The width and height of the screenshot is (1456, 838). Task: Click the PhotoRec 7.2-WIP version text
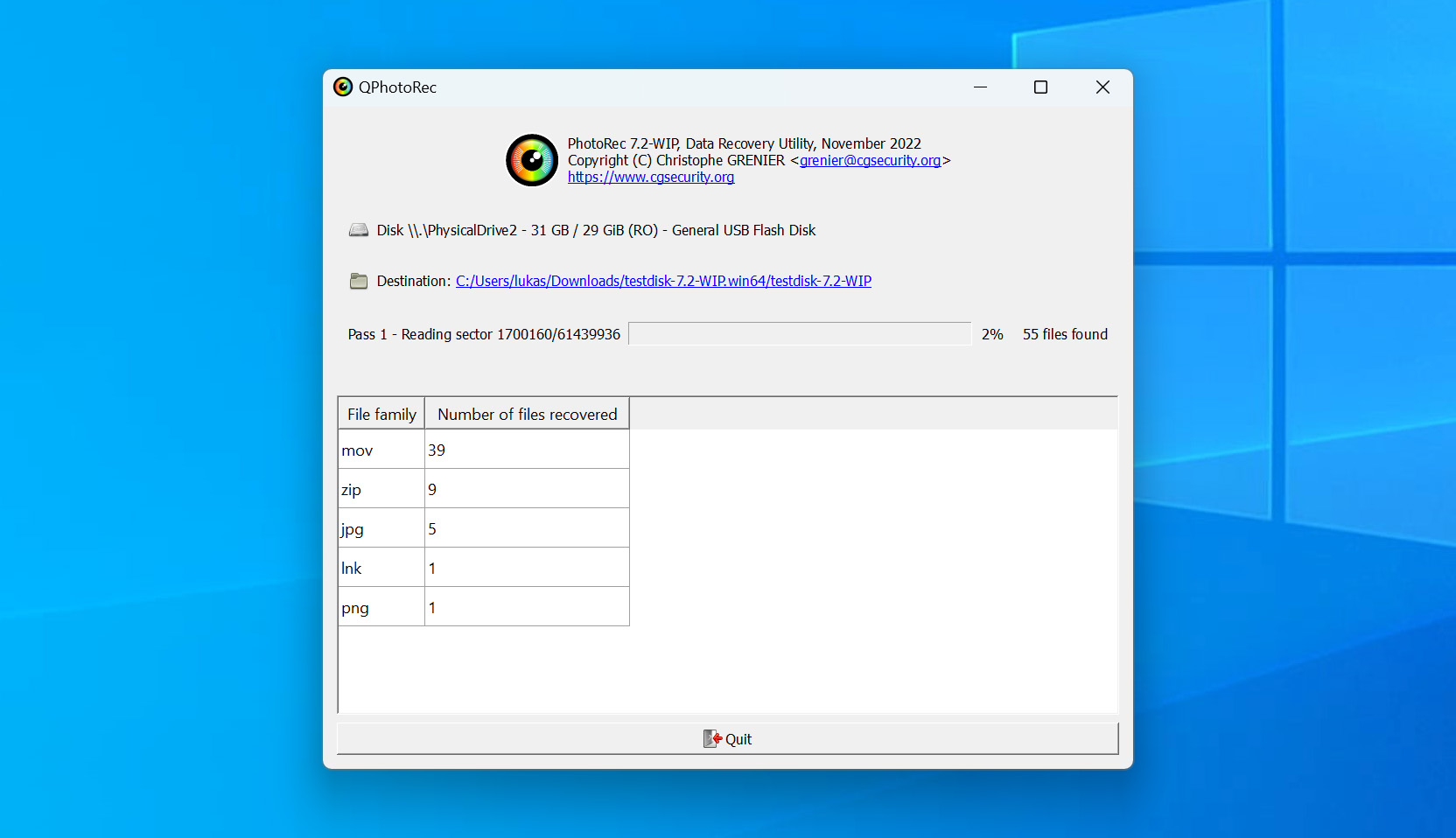(x=744, y=143)
